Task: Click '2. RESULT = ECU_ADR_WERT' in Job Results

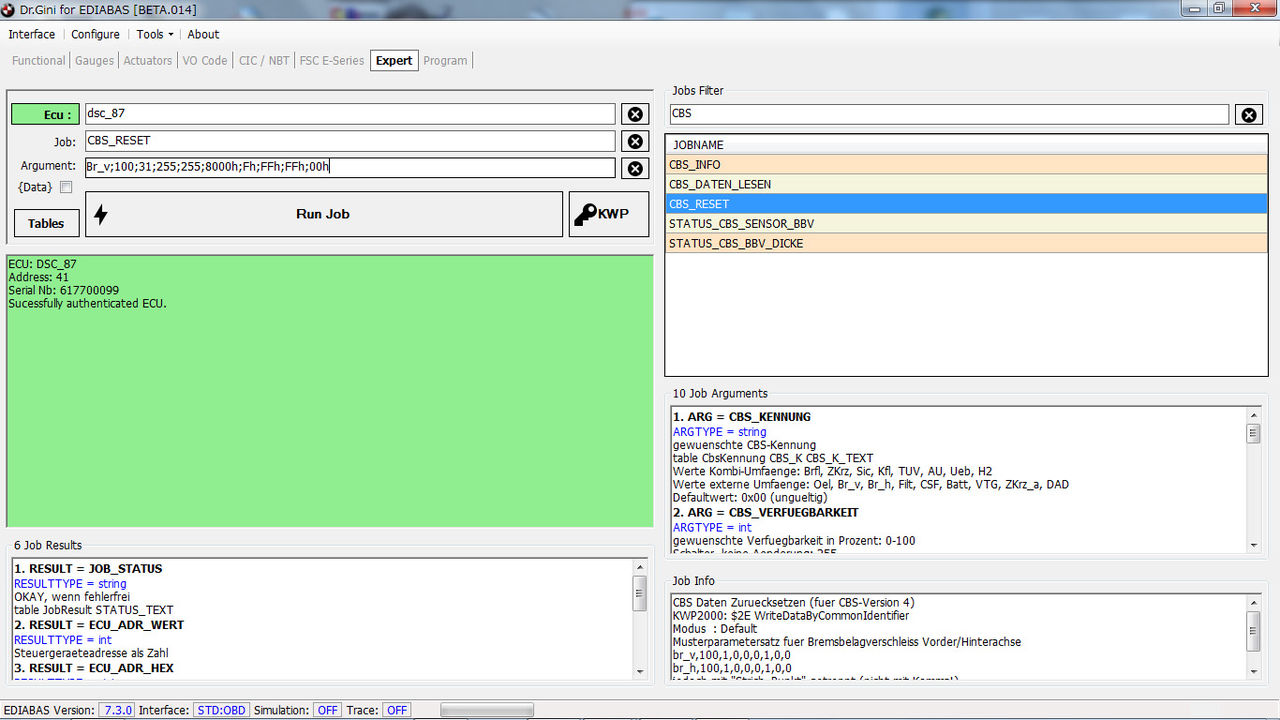Action: point(99,625)
